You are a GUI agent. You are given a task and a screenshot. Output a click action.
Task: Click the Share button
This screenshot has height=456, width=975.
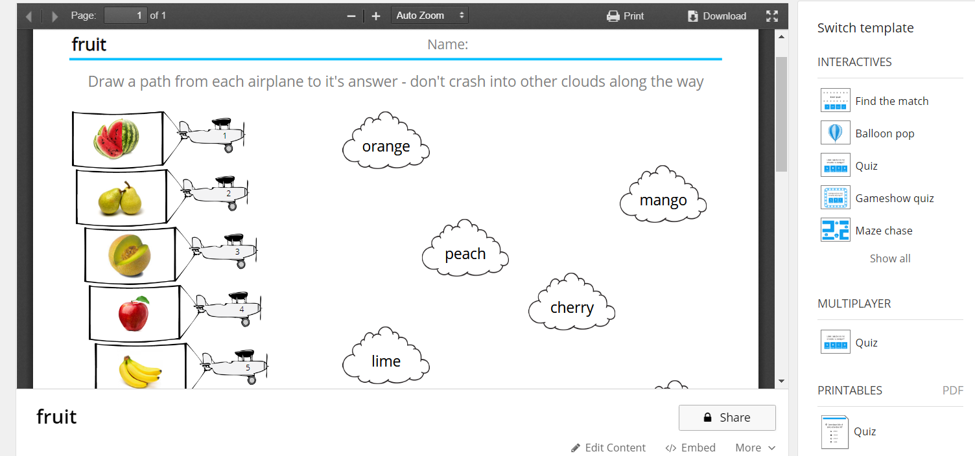(726, 418)
